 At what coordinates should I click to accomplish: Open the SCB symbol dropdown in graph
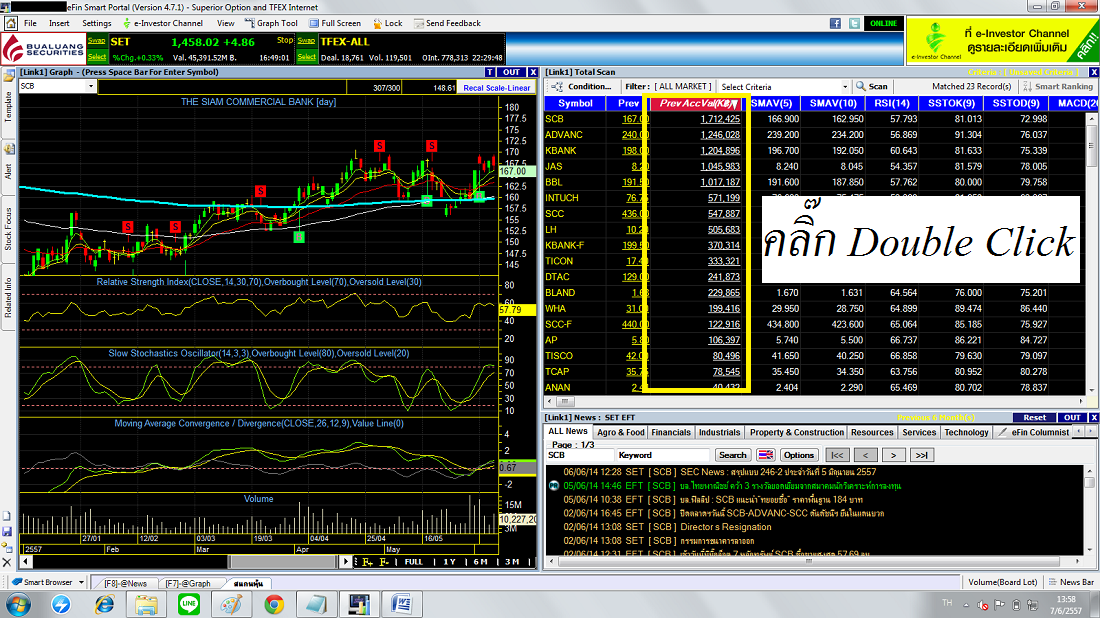pyautogui.click(x=90, y=86)
